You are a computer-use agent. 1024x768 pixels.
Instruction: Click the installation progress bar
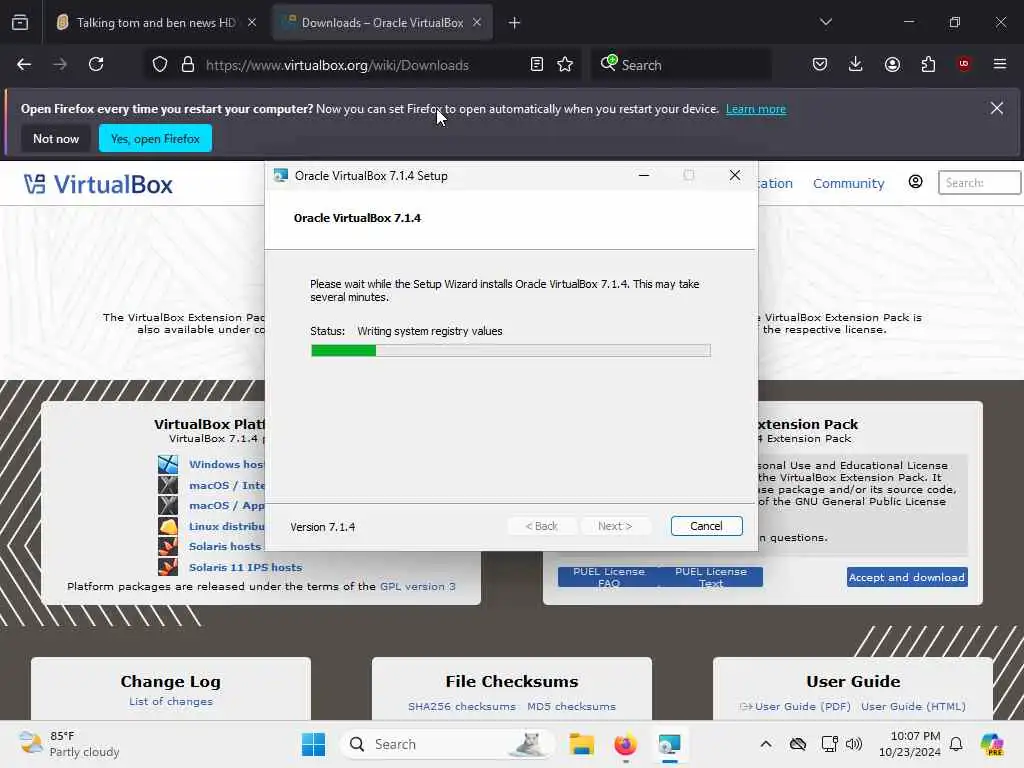(511, 351)
